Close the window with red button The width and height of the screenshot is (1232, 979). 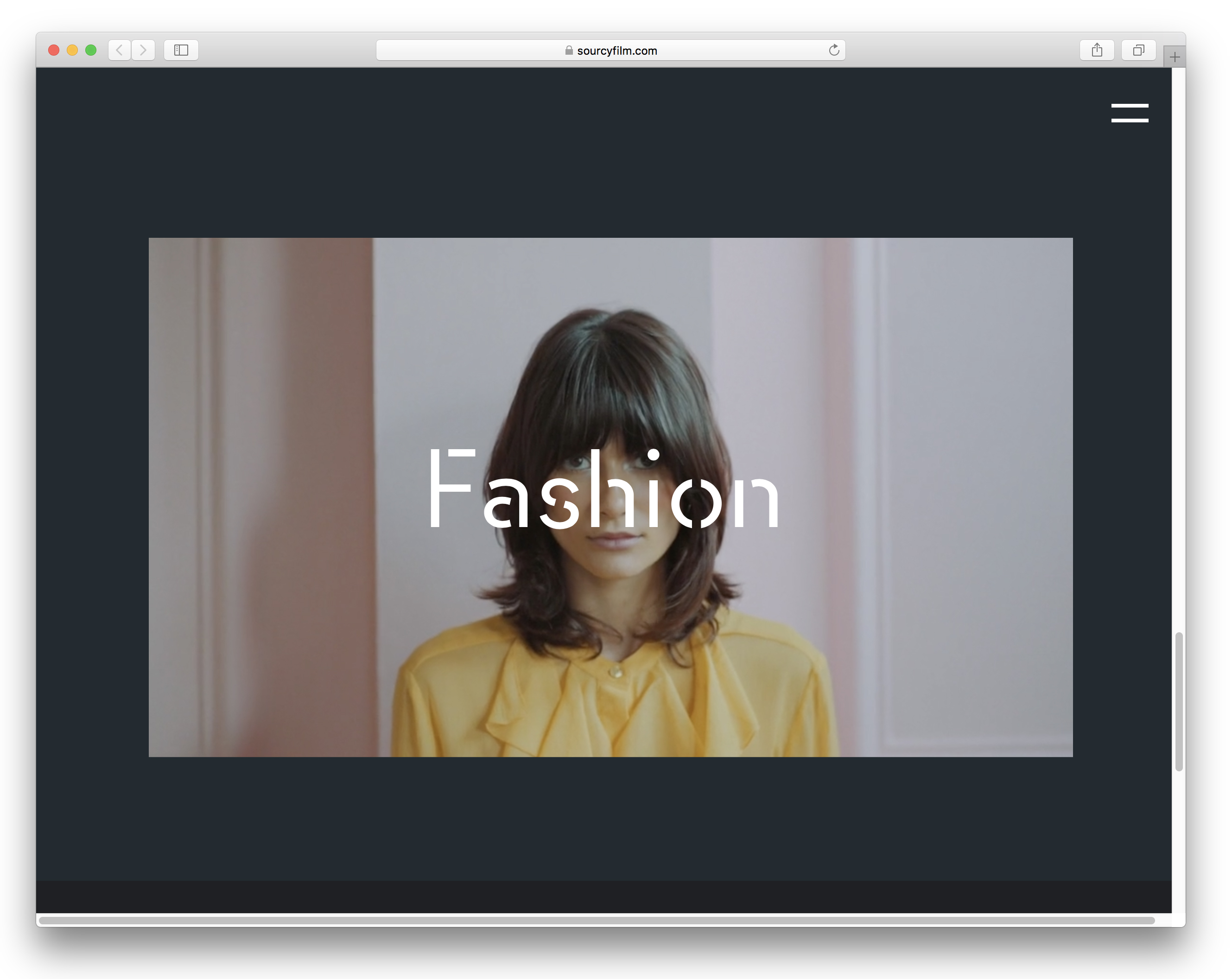pos(54,50)
